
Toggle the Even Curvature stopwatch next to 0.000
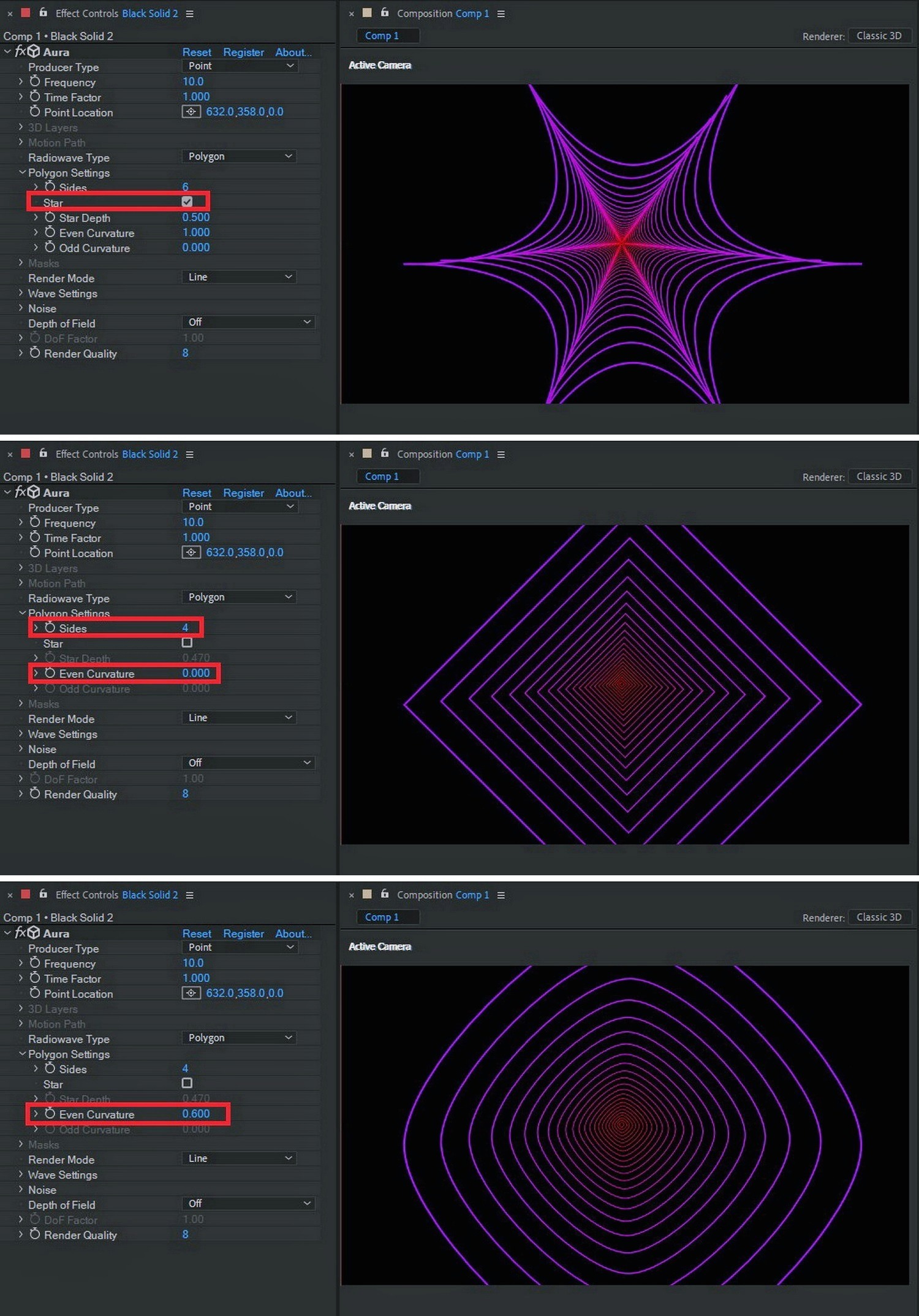(50, 673)
